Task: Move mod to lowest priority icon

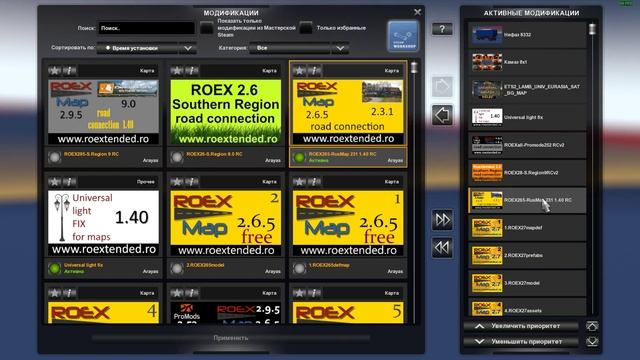Action: point(592,341)
